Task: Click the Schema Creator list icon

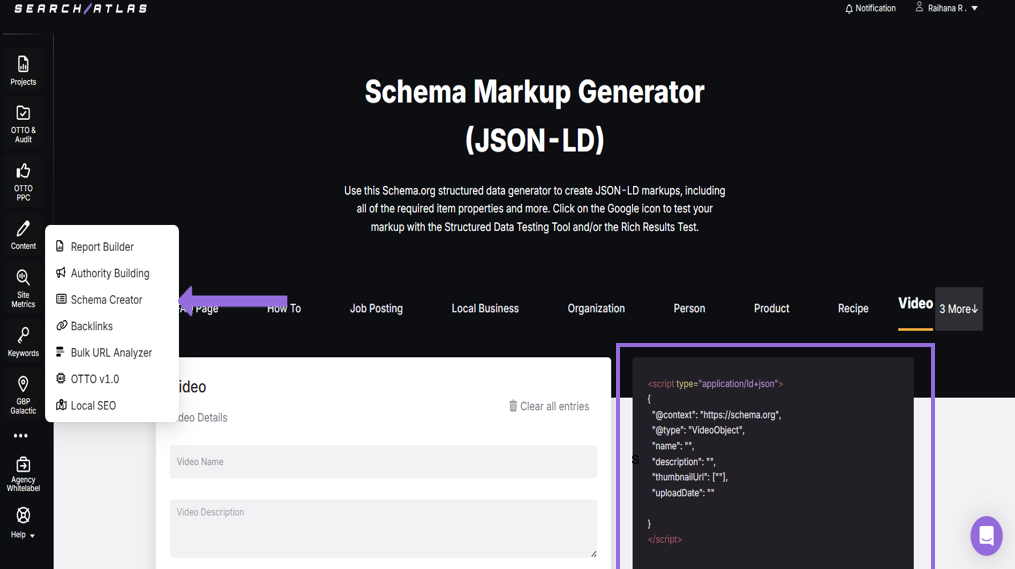Action: tap(61, 299)
